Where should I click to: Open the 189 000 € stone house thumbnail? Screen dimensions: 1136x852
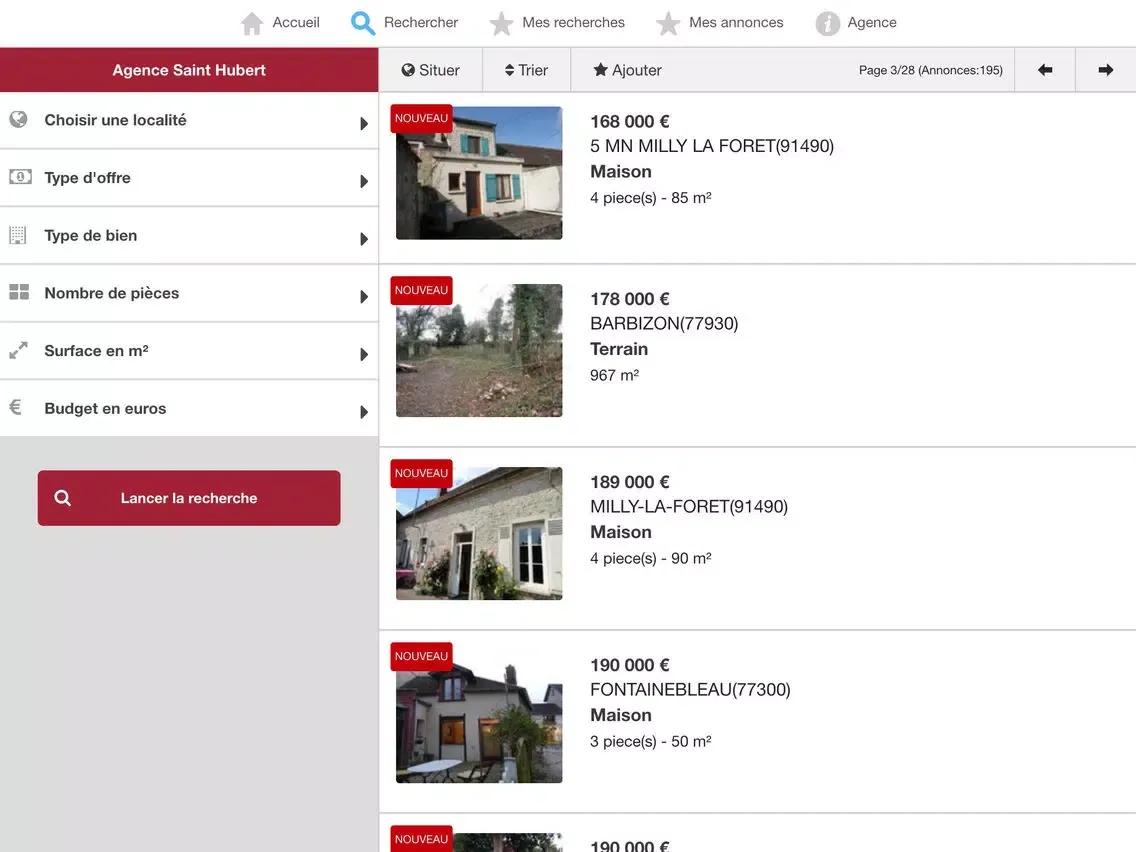pyautogui.click(x=479, y=533)
